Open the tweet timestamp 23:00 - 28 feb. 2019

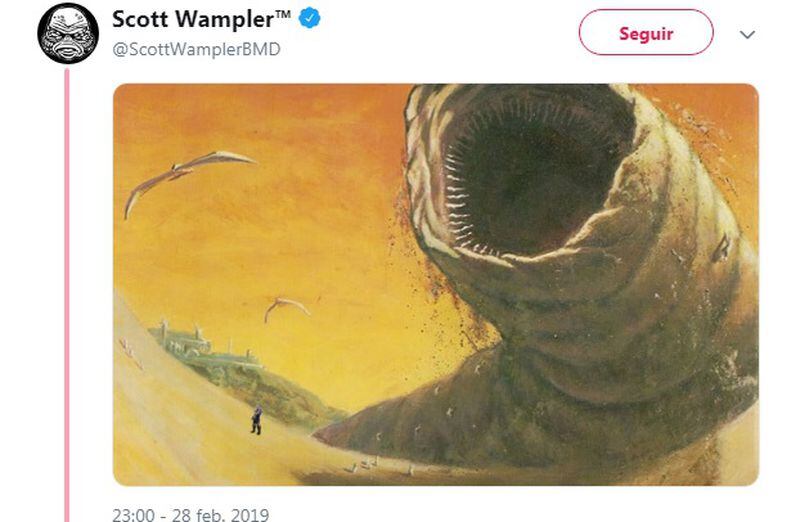[x=191, y=514]
